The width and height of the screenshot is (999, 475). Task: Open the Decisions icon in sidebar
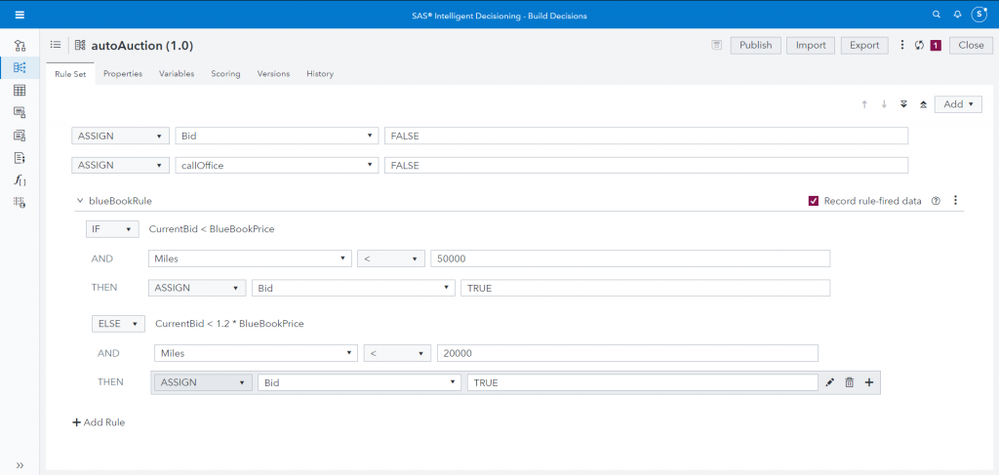pos(20,45)
